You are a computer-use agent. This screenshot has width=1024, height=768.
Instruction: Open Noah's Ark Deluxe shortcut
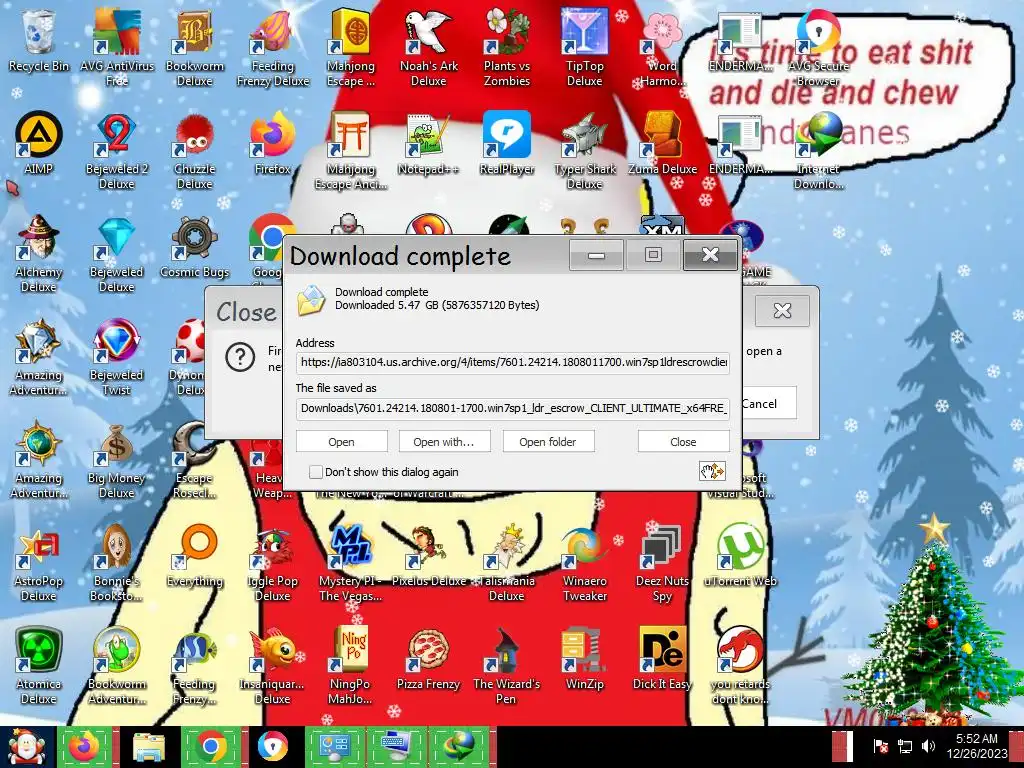[x=429, y=47]
